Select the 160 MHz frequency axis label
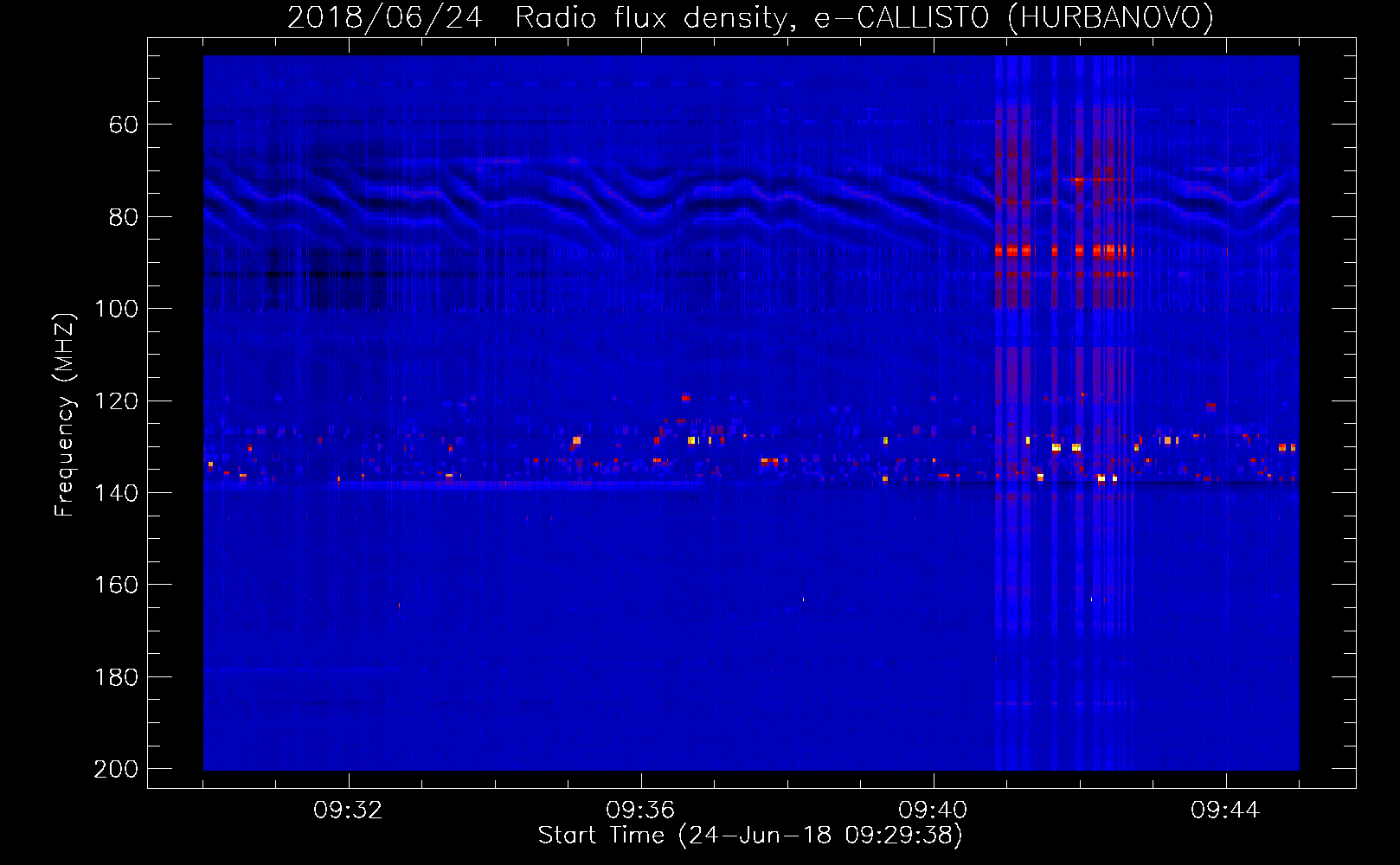 coord(117,586)
